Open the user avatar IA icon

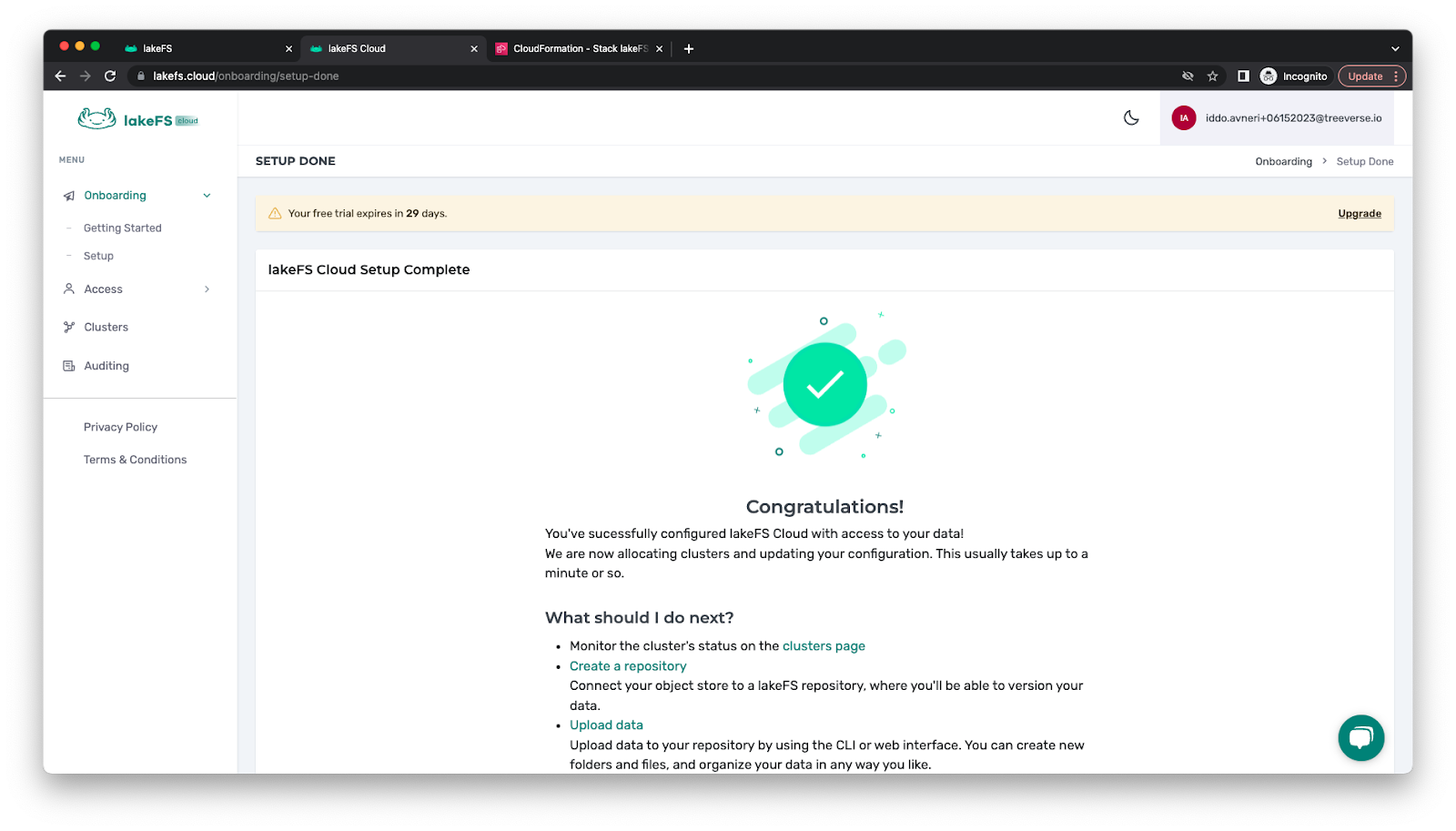click(1184, 118)
